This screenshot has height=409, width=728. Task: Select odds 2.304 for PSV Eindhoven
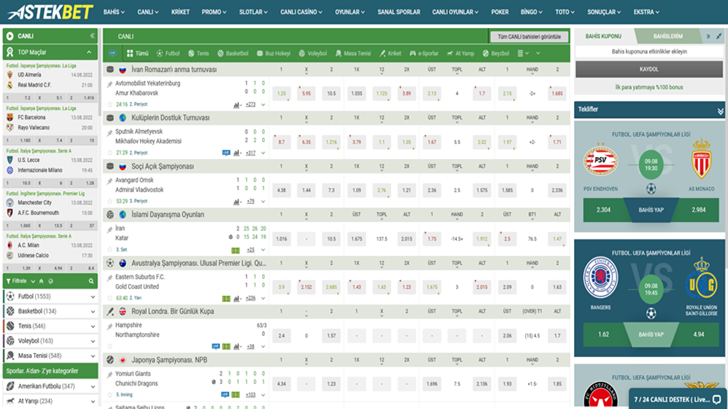(x=603, y=210)
